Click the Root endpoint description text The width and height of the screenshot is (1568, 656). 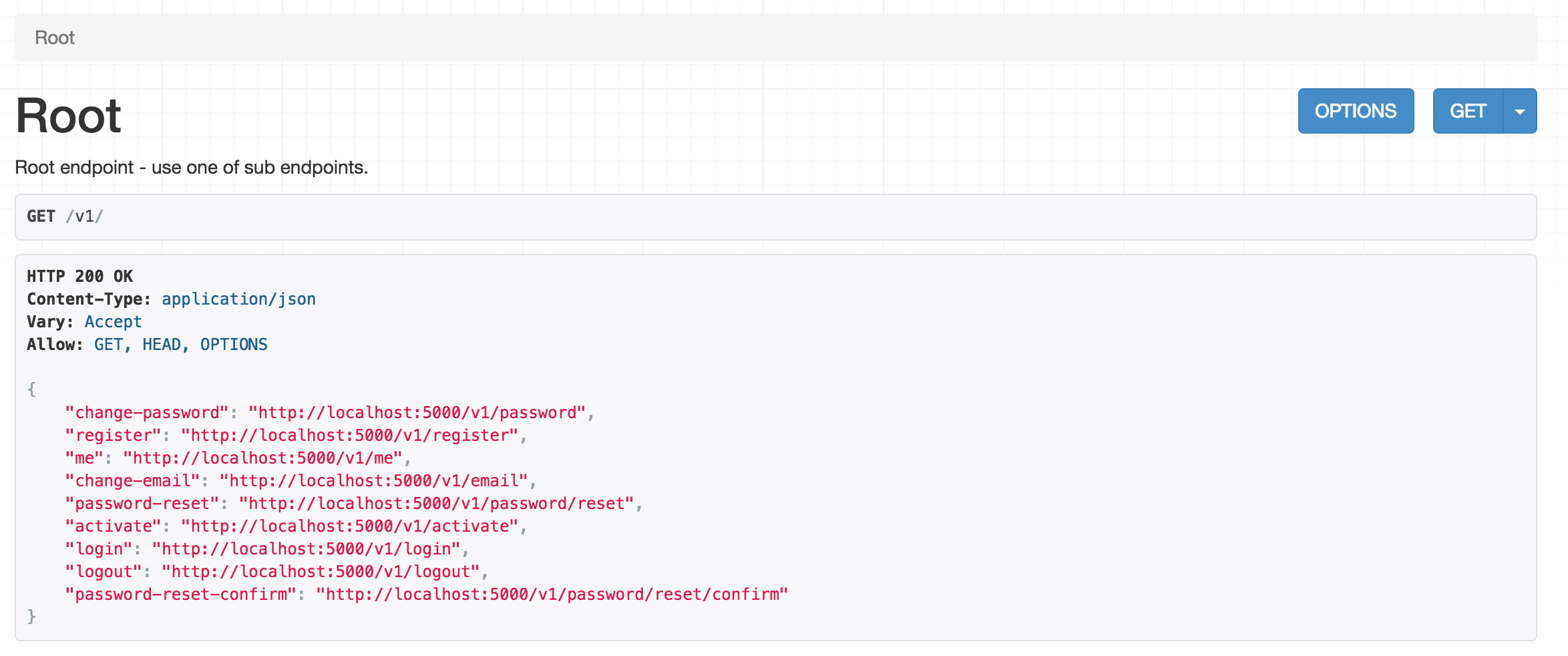[x=191, y=168]
